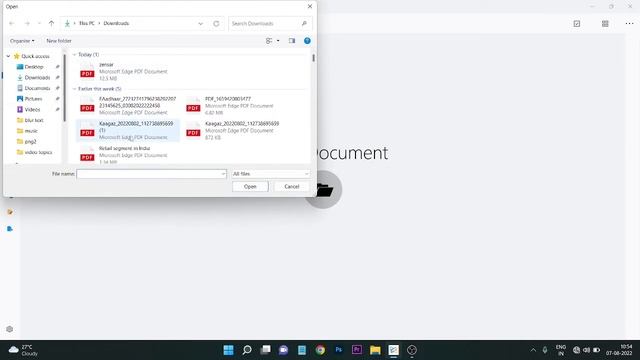This screenshot has width=640, height=360.
Task: Create a New folder
Action: 59,41
